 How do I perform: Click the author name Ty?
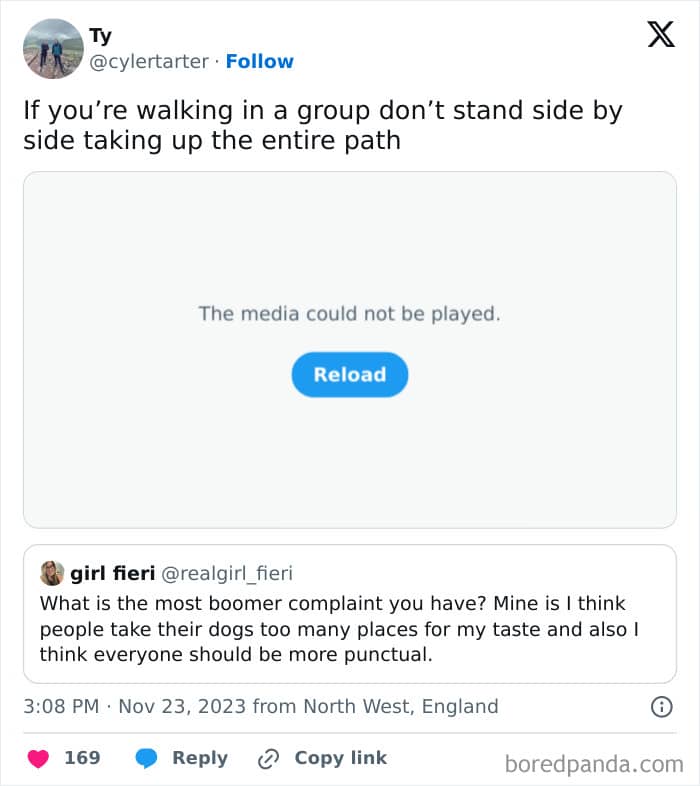(x=101, y=36)
